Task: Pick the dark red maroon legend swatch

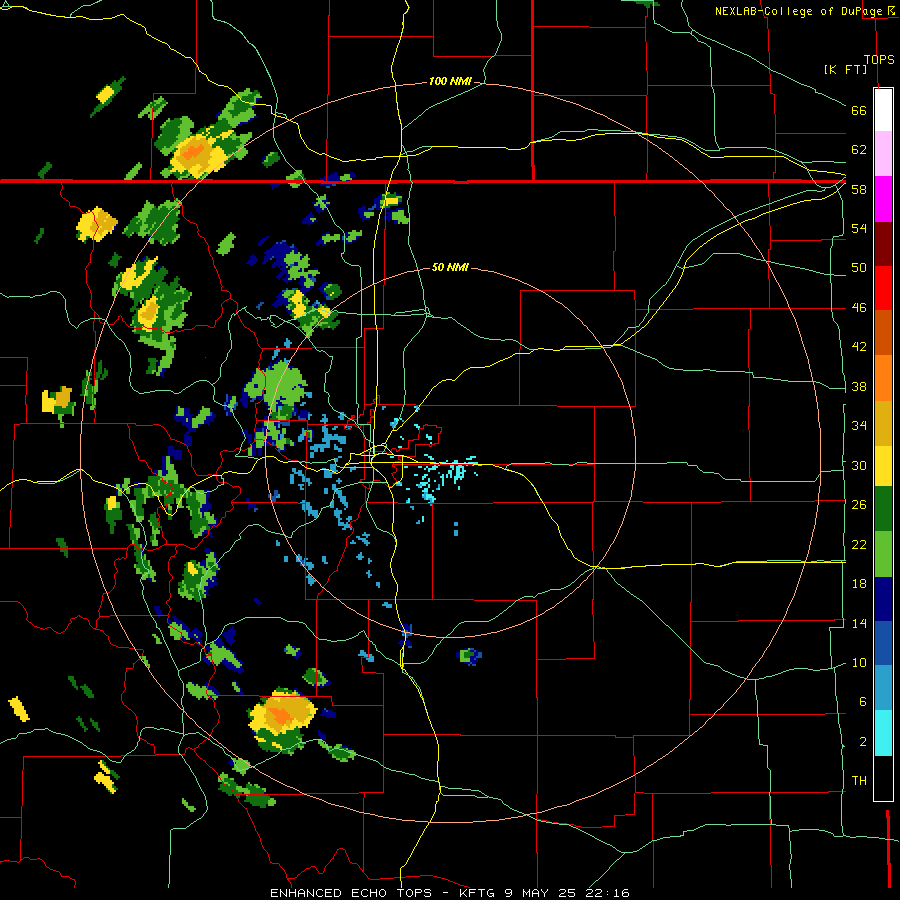Action: 883,244
